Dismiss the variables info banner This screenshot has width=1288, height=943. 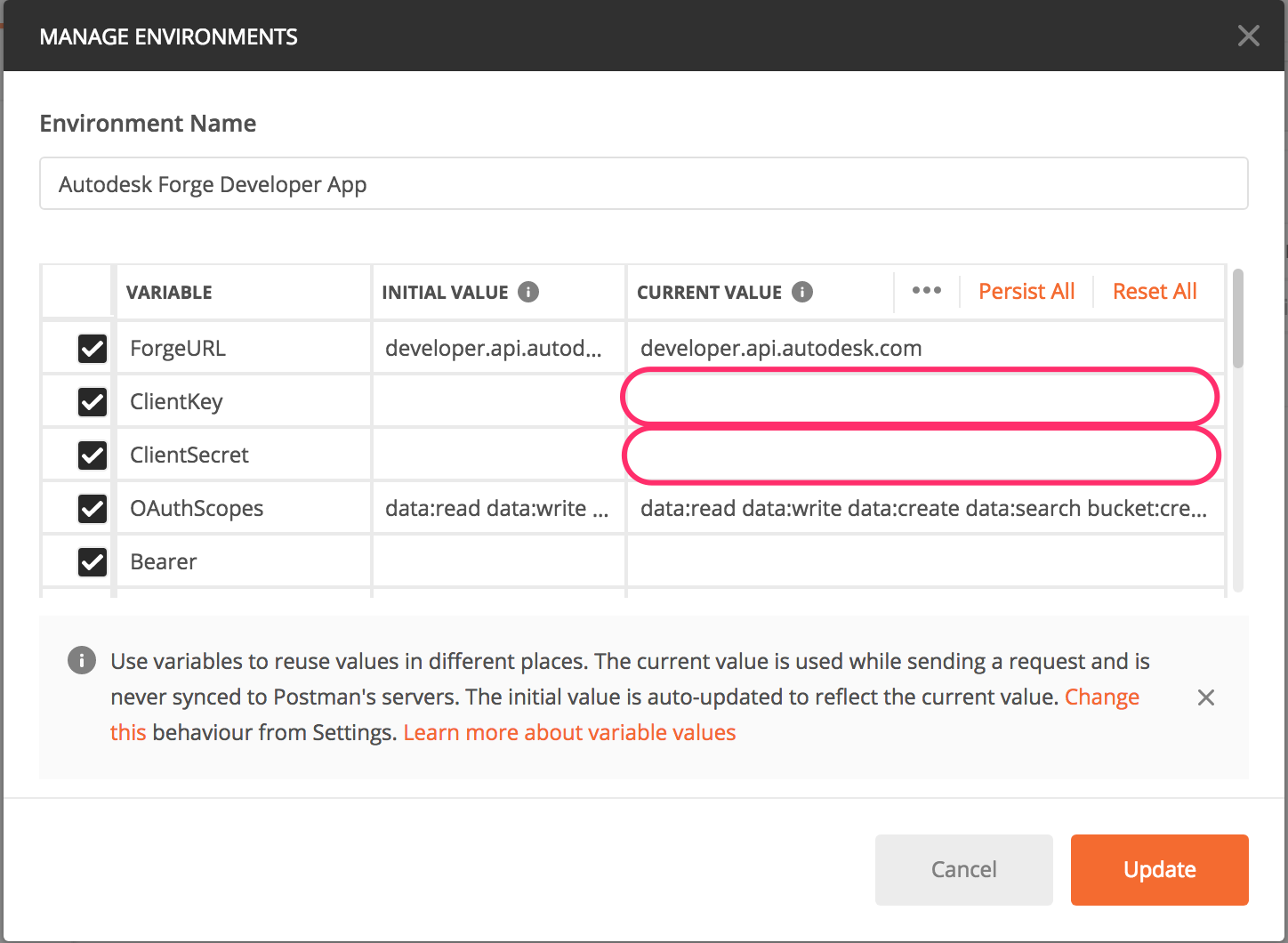(x=1205, y=697)
